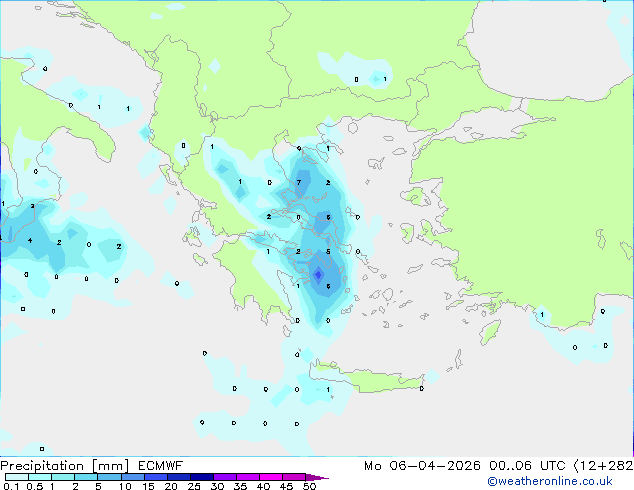Click the '00..06 UTC' time range text
The image size is (634, 490).
pyautogui.click(x=527, y=466)
